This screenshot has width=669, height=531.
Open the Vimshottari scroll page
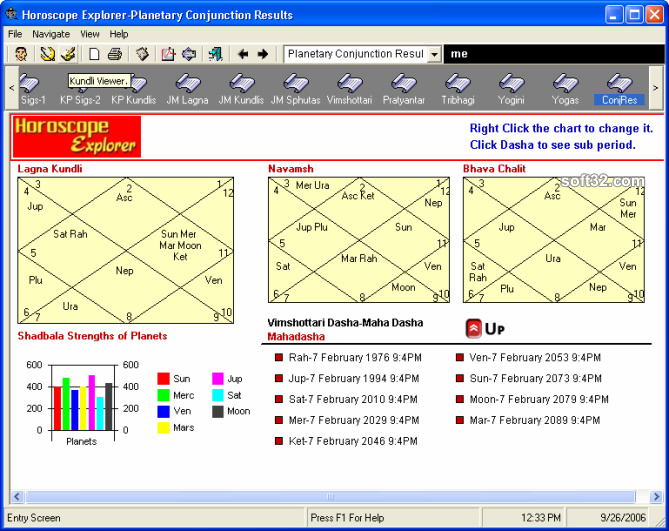(349, 89)
